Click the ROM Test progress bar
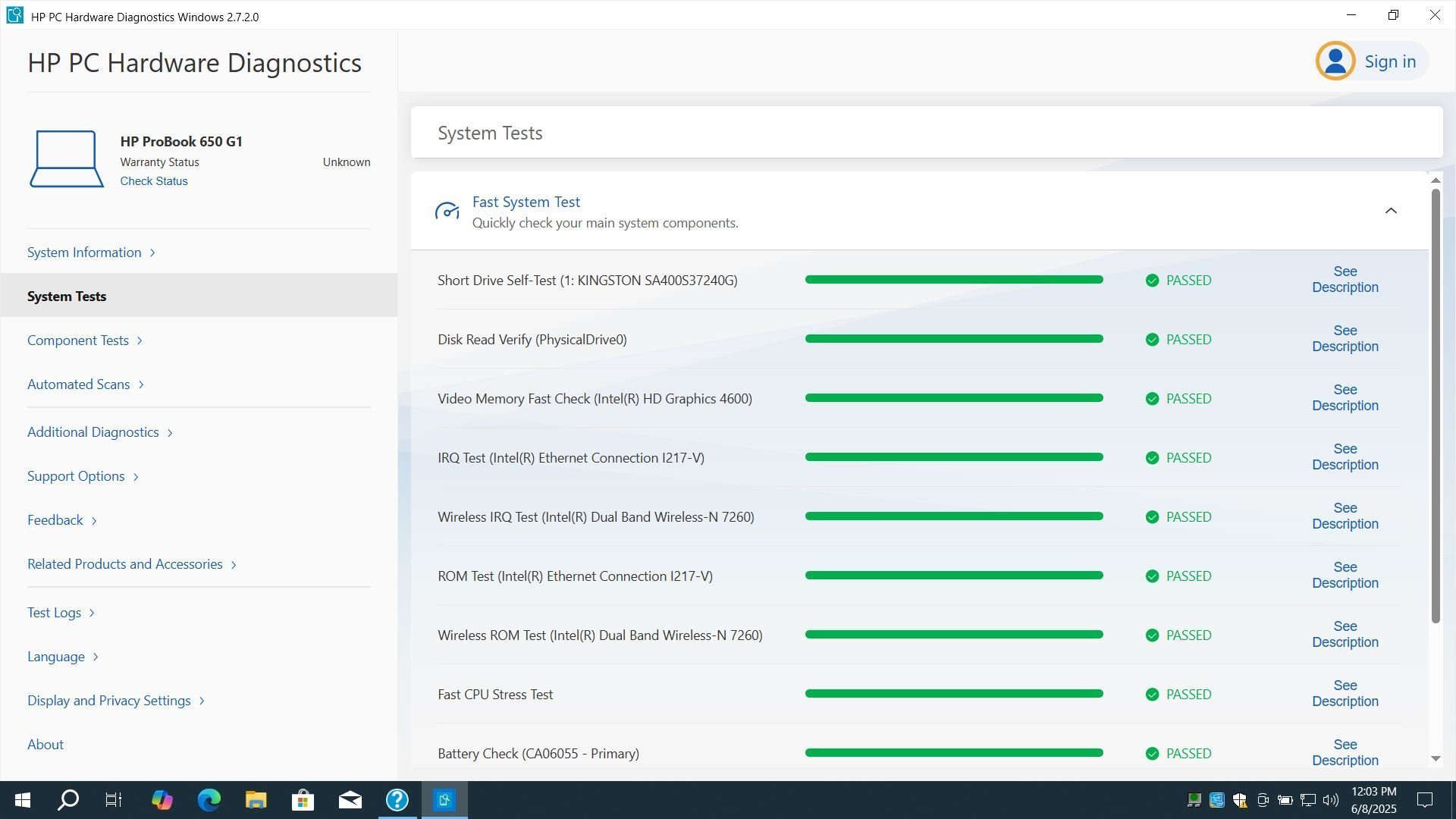This screenshot has width=1456, height=819. pyautogui.click(x=954, y=576)
